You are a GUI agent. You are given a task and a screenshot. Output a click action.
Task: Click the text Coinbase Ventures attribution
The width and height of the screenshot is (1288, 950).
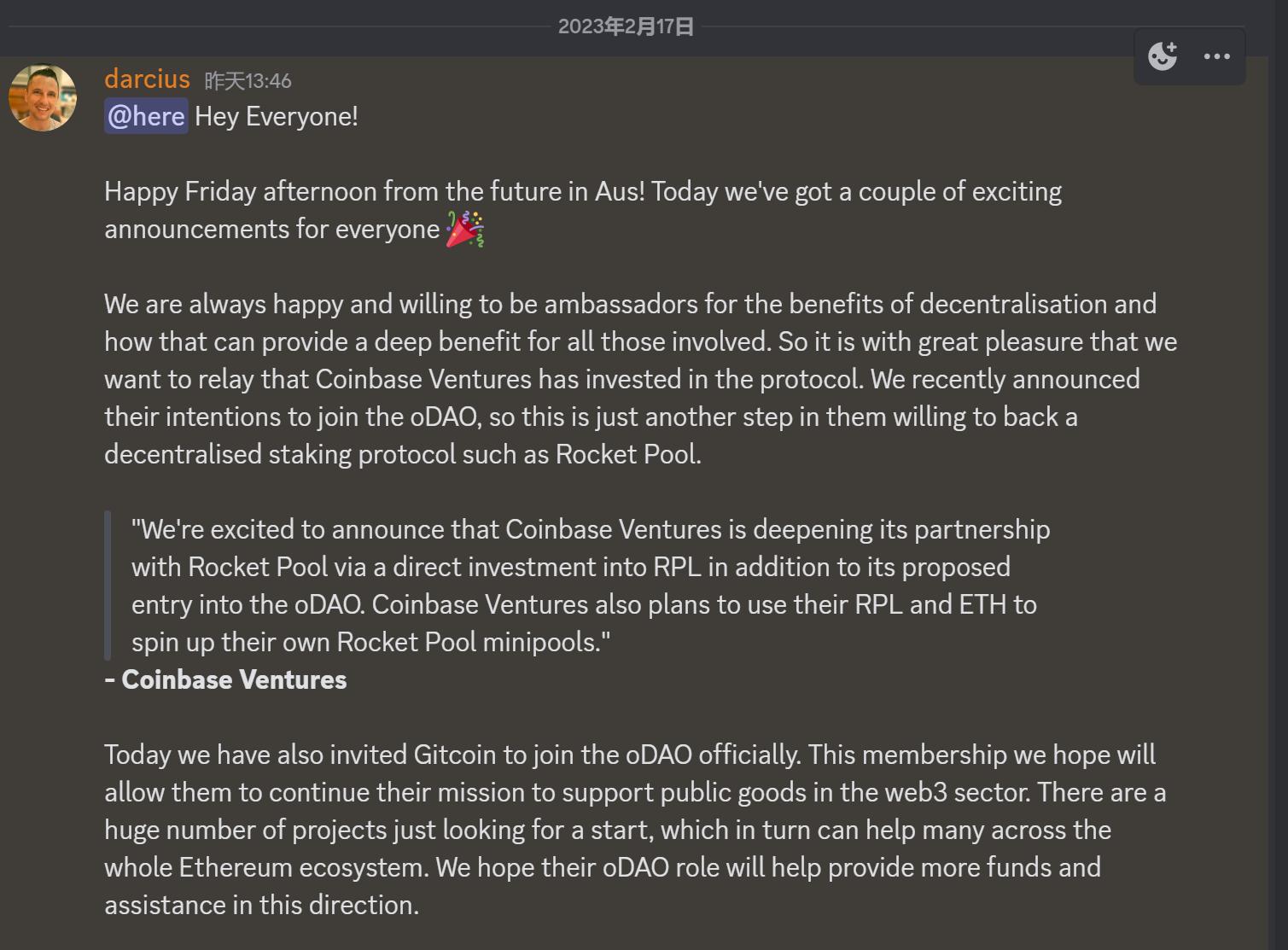coord(224,679)
